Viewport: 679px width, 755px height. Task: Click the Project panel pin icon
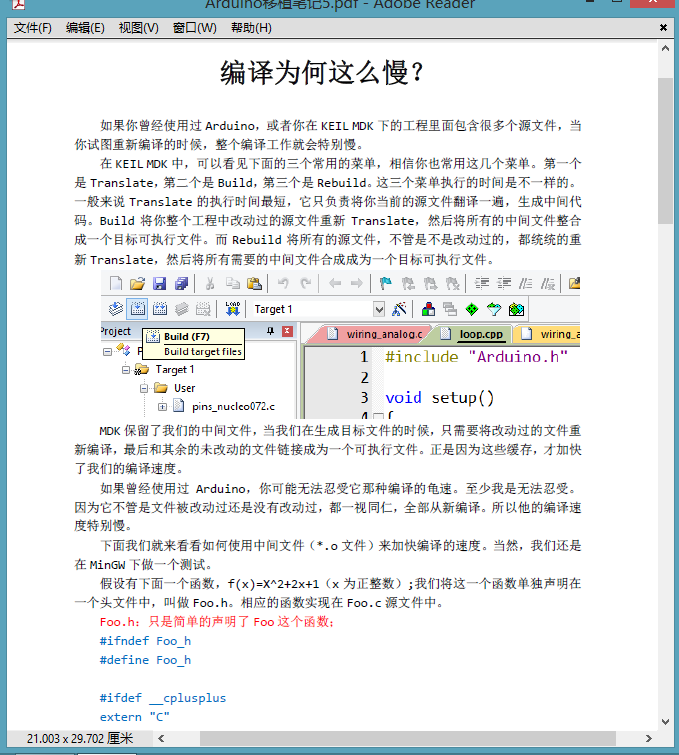[271, 331]
